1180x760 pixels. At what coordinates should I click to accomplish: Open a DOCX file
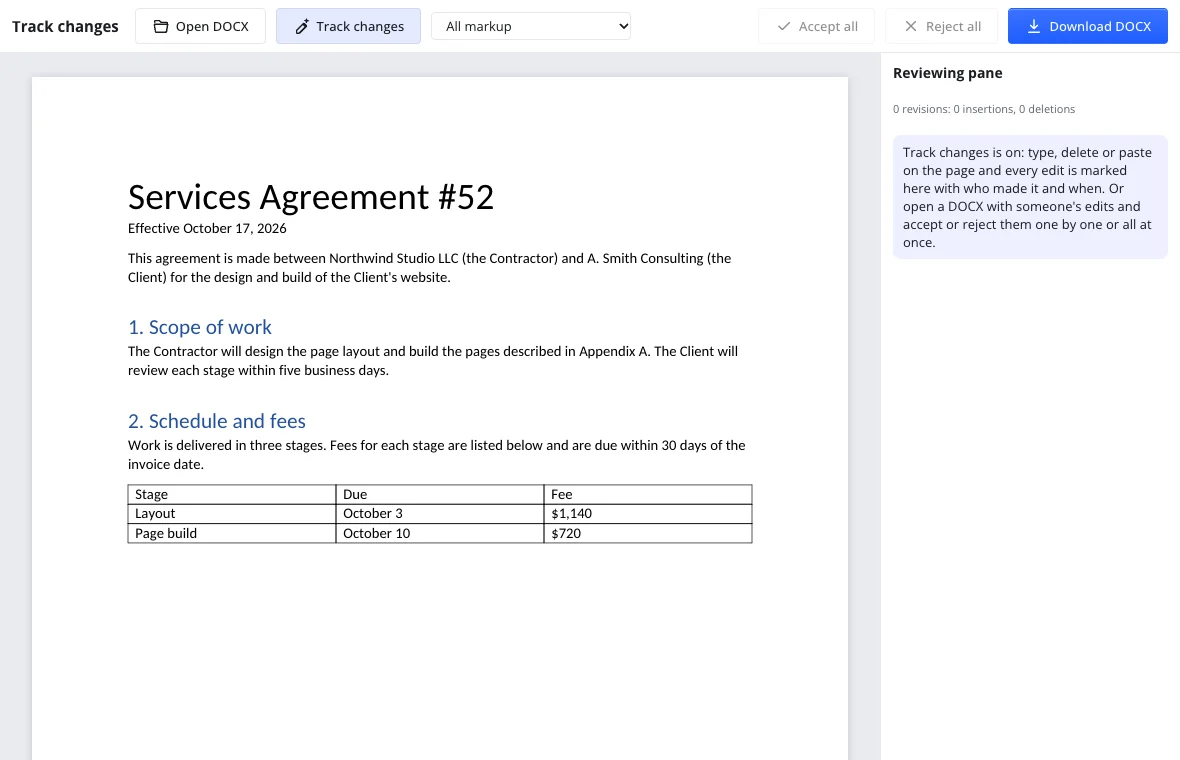click(x=200, y=26)
